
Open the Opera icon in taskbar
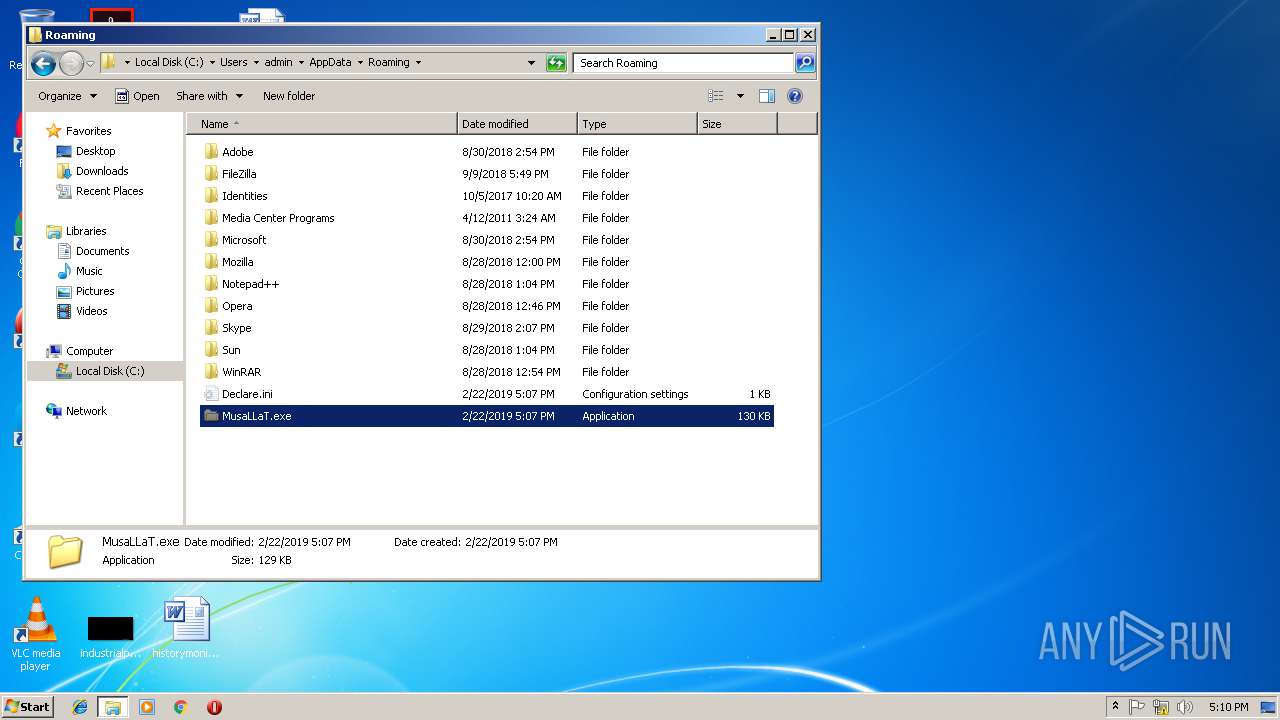point(214,707)
